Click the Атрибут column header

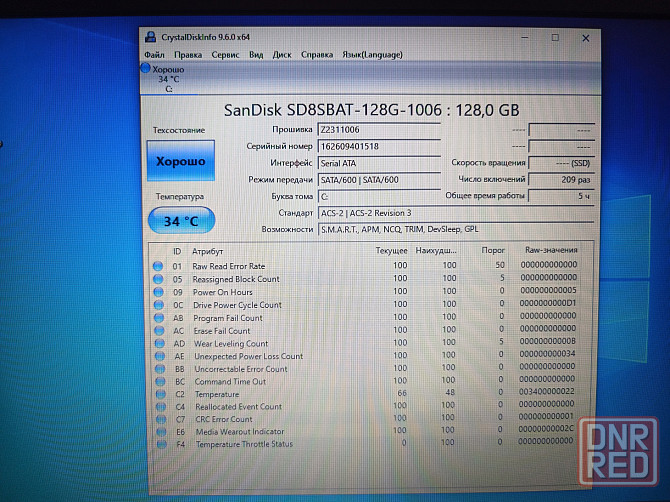point(208,251)
